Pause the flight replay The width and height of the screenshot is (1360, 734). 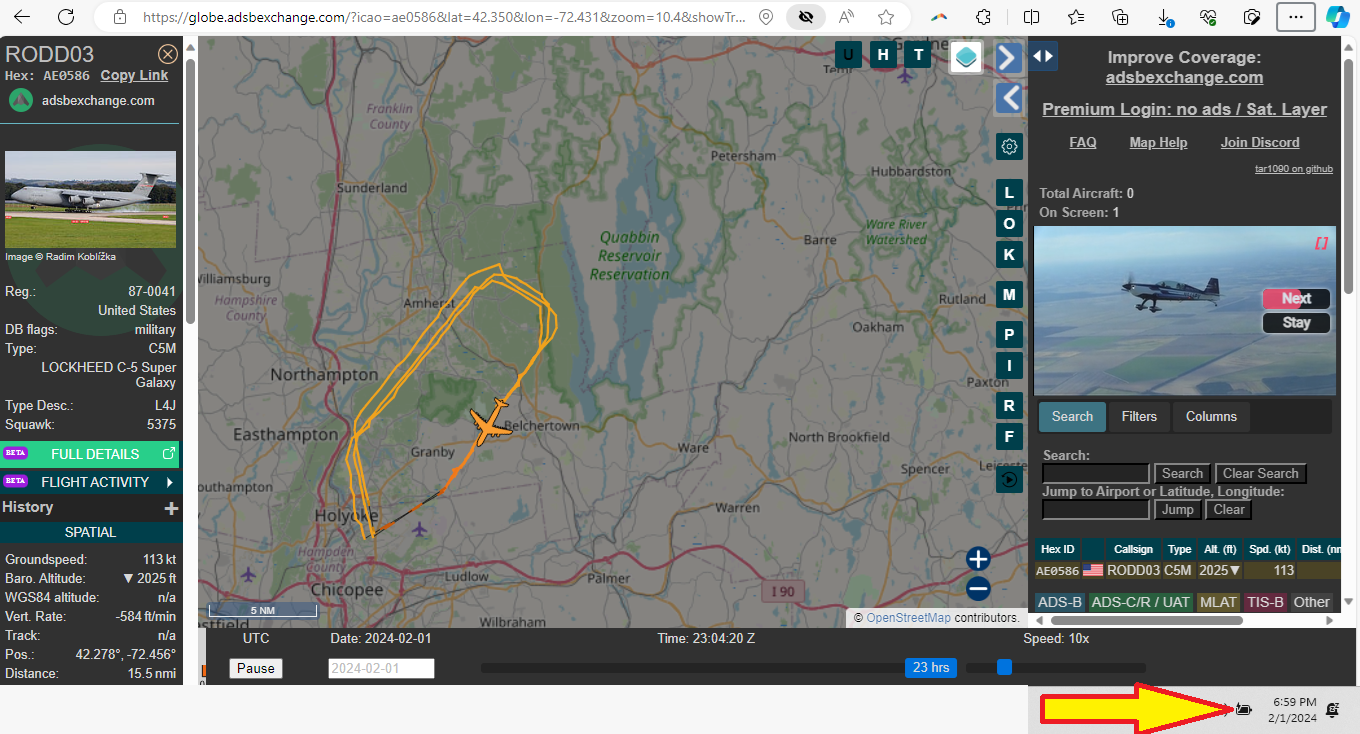(256, 668)
